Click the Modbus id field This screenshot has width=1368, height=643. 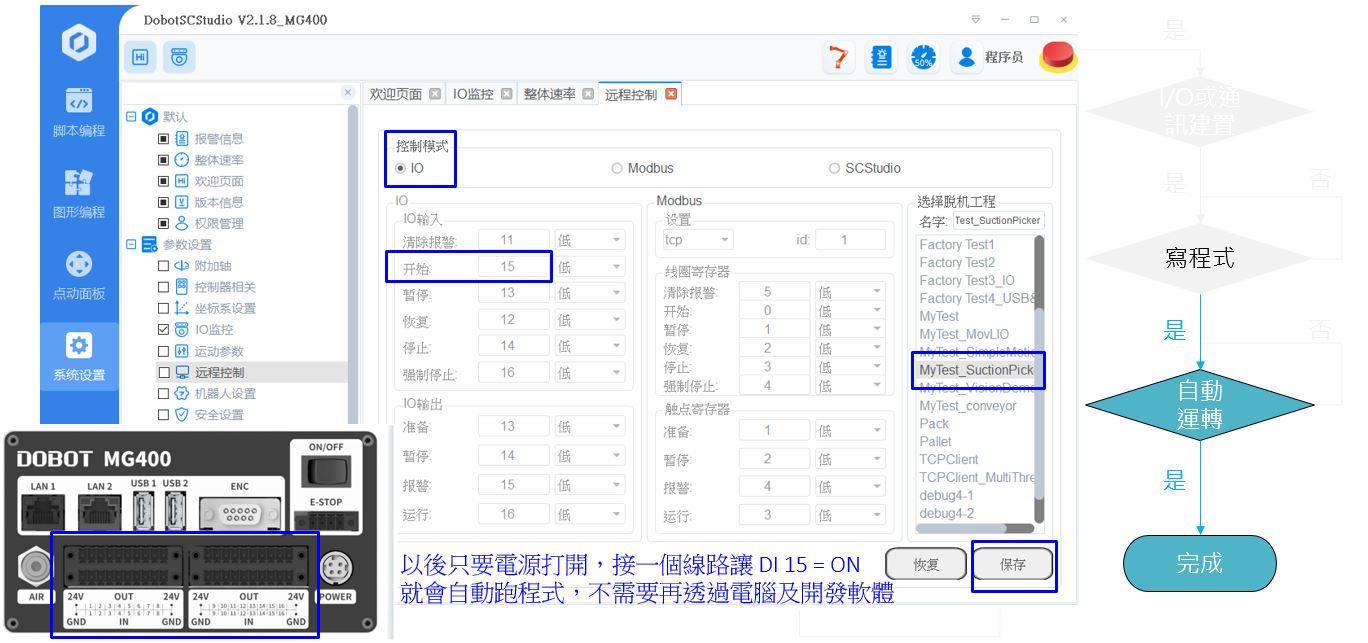(850, 240)
